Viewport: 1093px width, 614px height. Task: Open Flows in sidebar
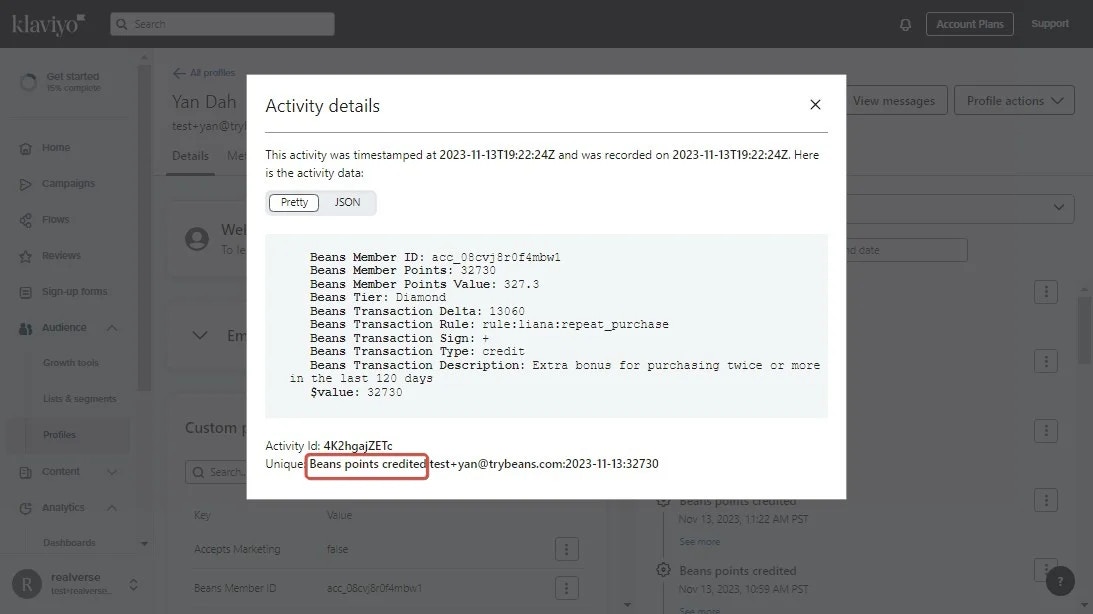(x=55, y=220)
